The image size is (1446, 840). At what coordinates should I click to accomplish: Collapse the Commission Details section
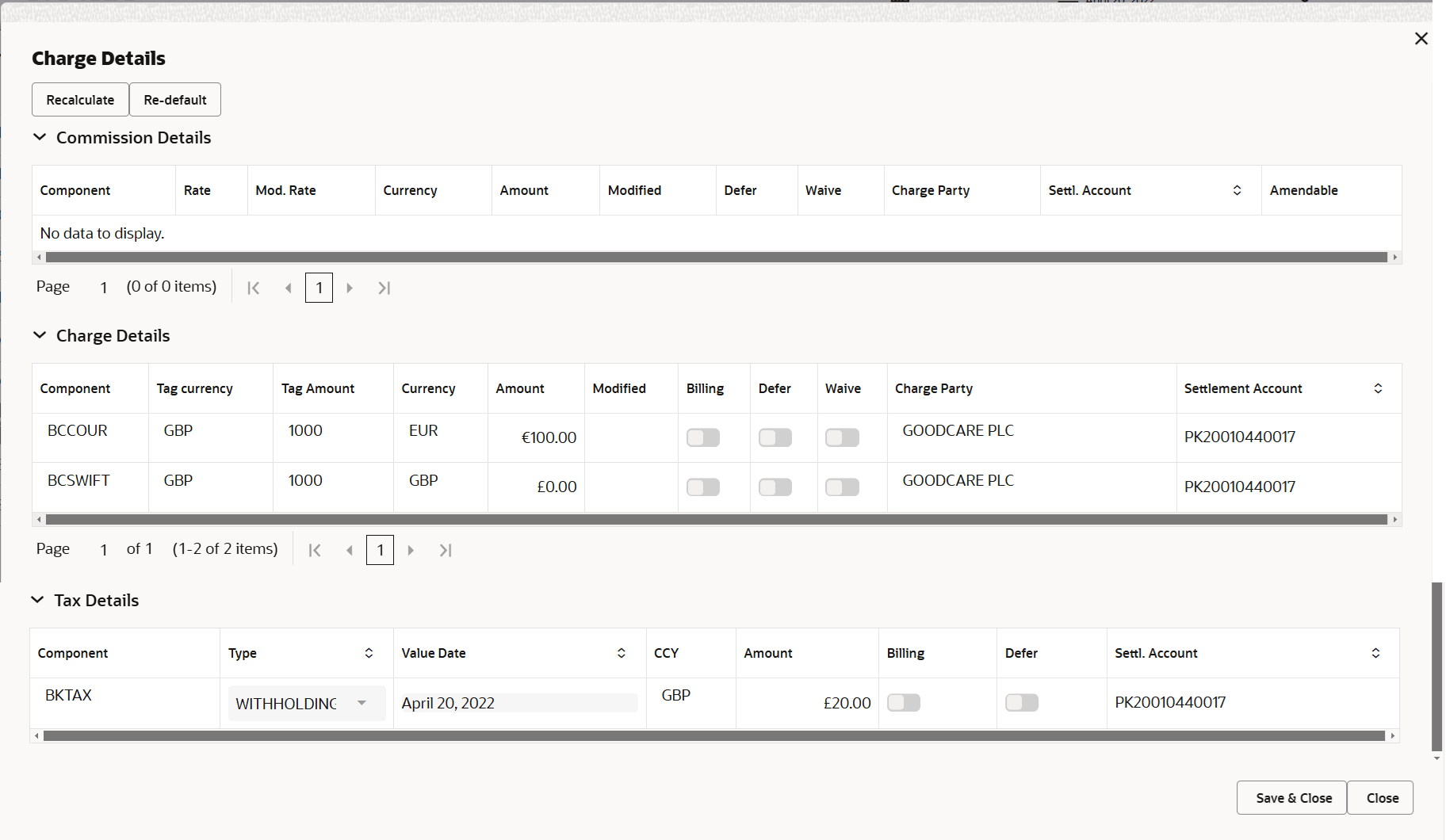(40, 136)
